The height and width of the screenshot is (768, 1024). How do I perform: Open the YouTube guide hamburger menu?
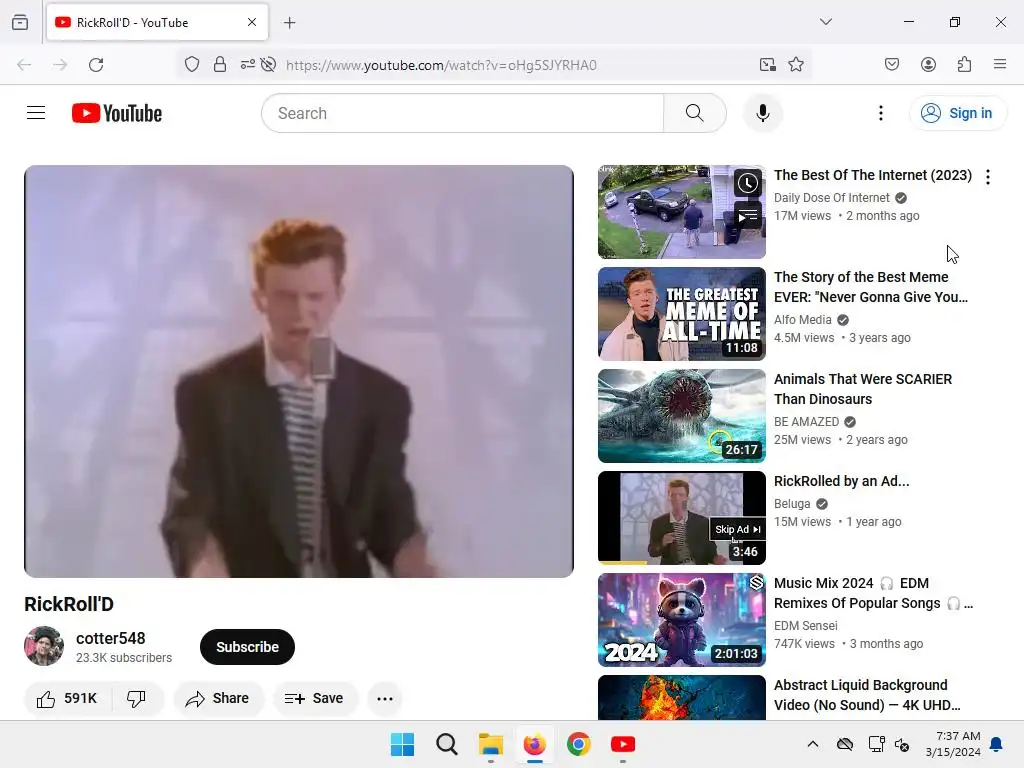click(x=36, y=113)
